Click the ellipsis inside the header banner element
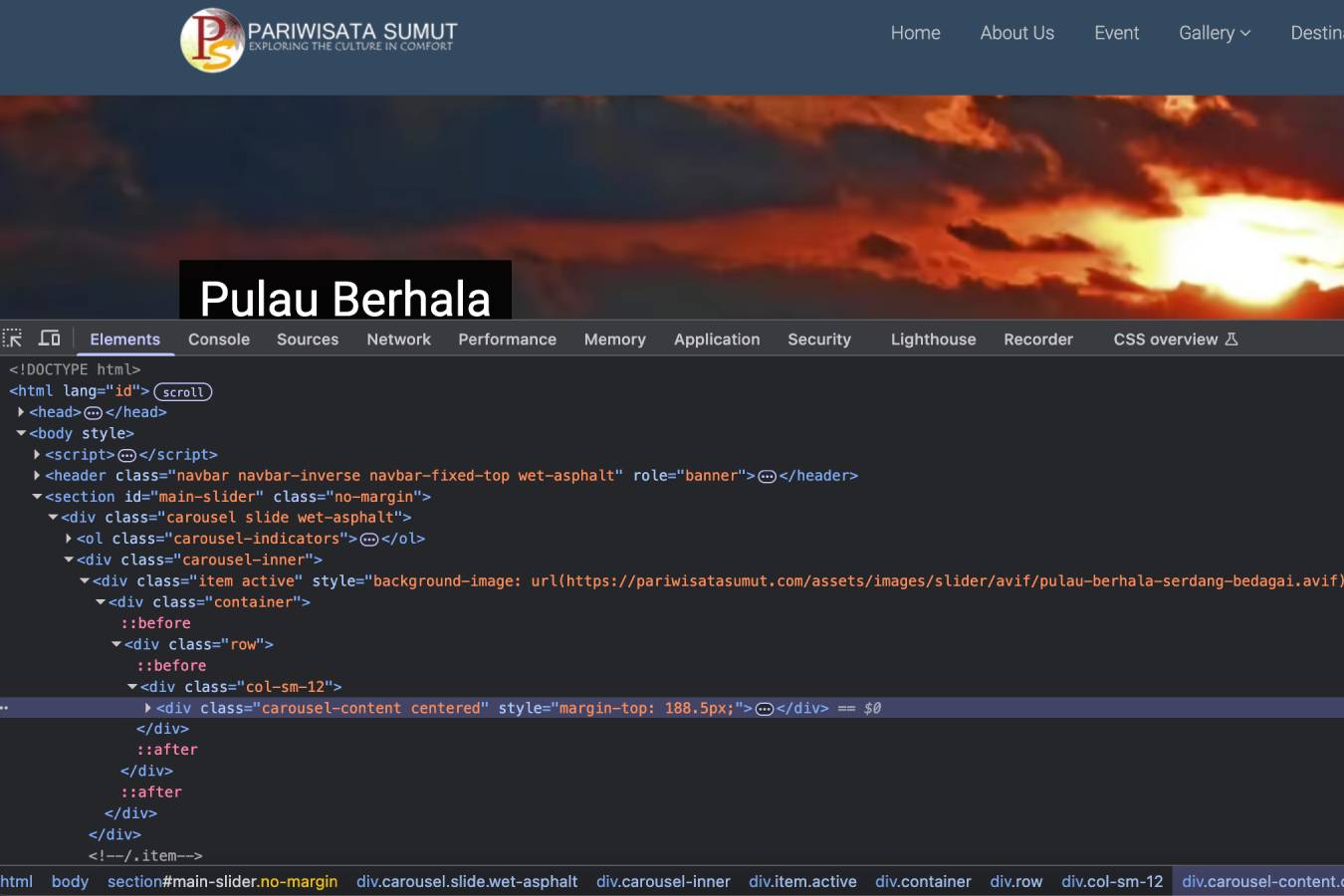Screen dimensions: 1344x896 point(767,475)
